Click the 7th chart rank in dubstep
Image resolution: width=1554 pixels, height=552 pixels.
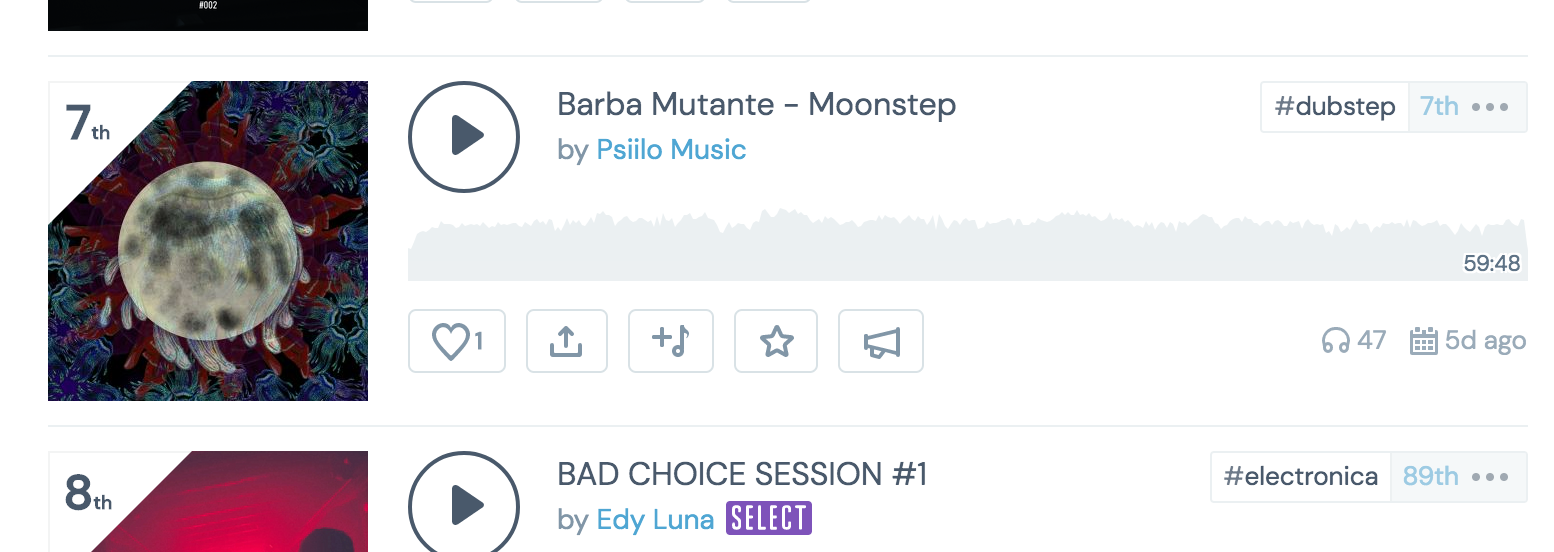[1439, 107]
